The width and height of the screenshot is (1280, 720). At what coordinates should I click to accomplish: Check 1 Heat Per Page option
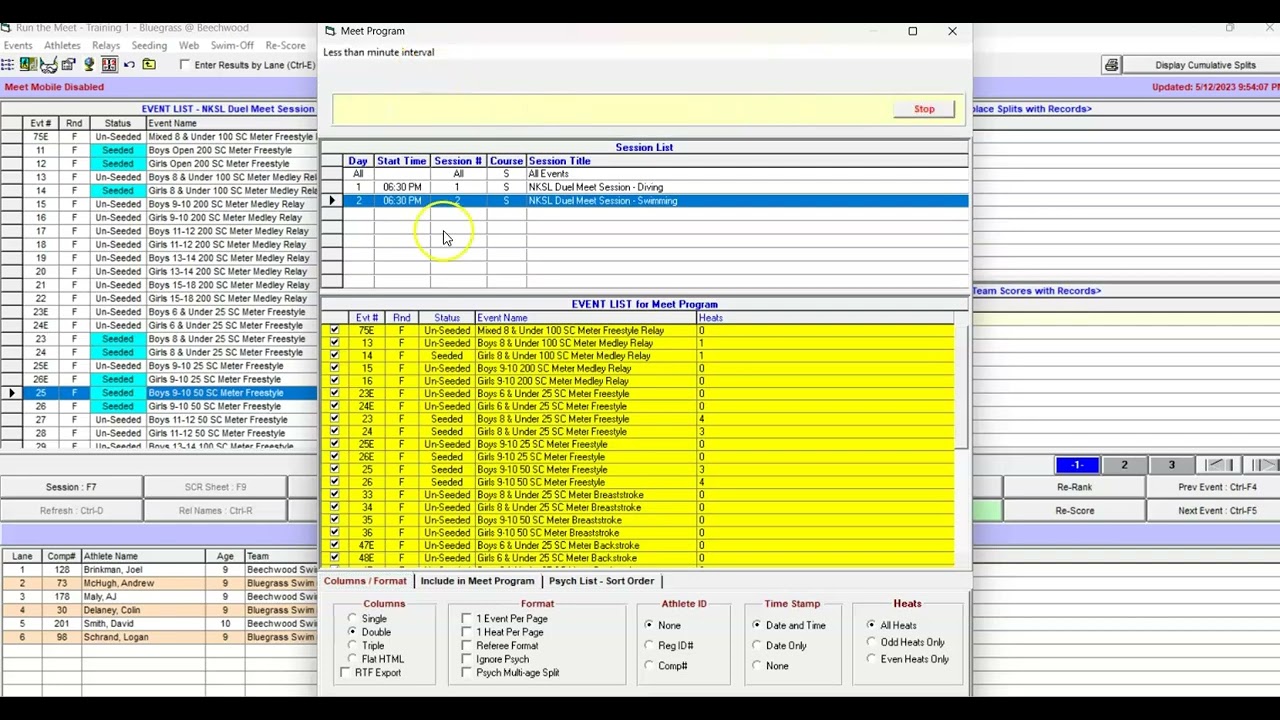pos(466,632)
